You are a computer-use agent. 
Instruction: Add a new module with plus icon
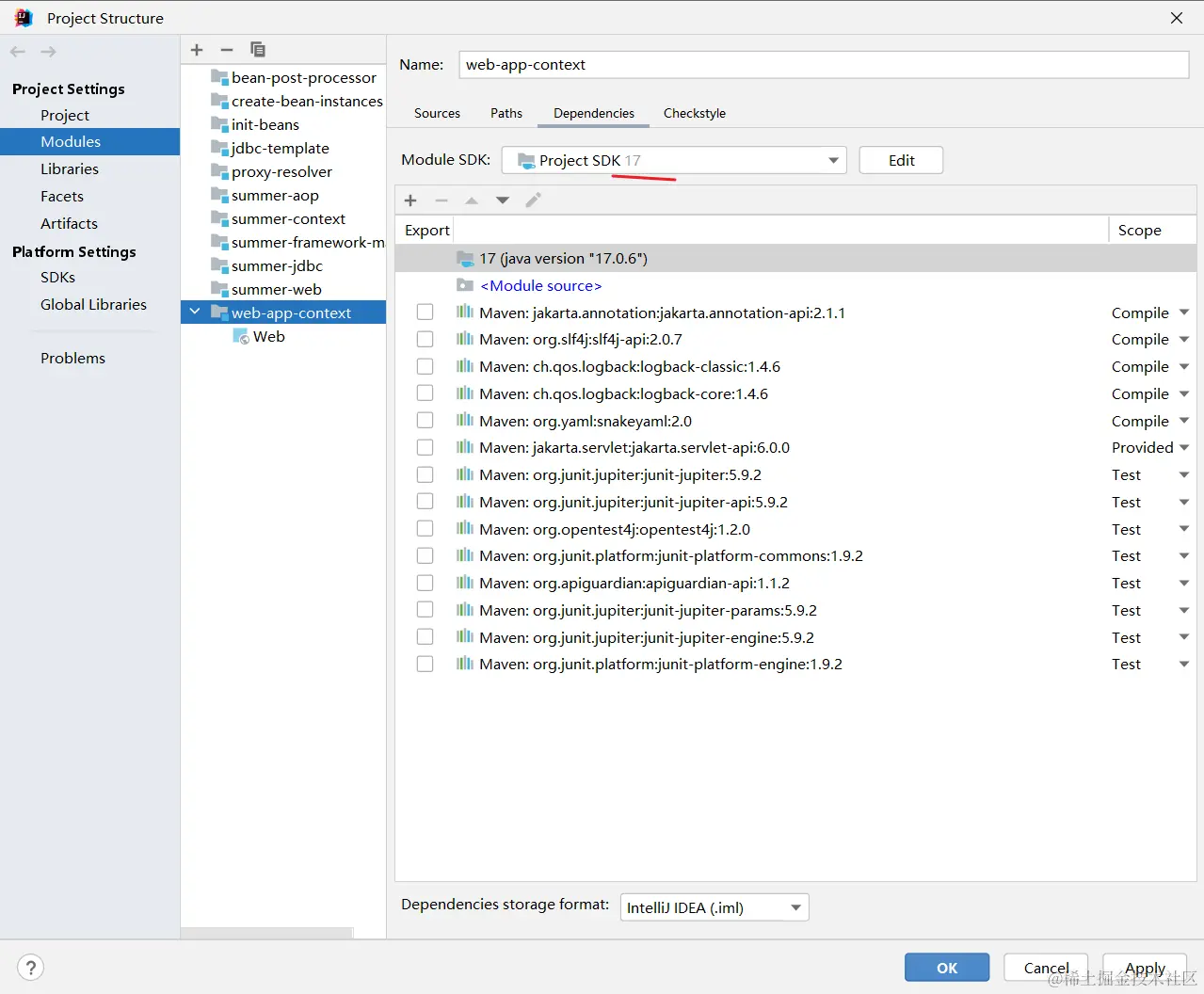pos(197,50)
